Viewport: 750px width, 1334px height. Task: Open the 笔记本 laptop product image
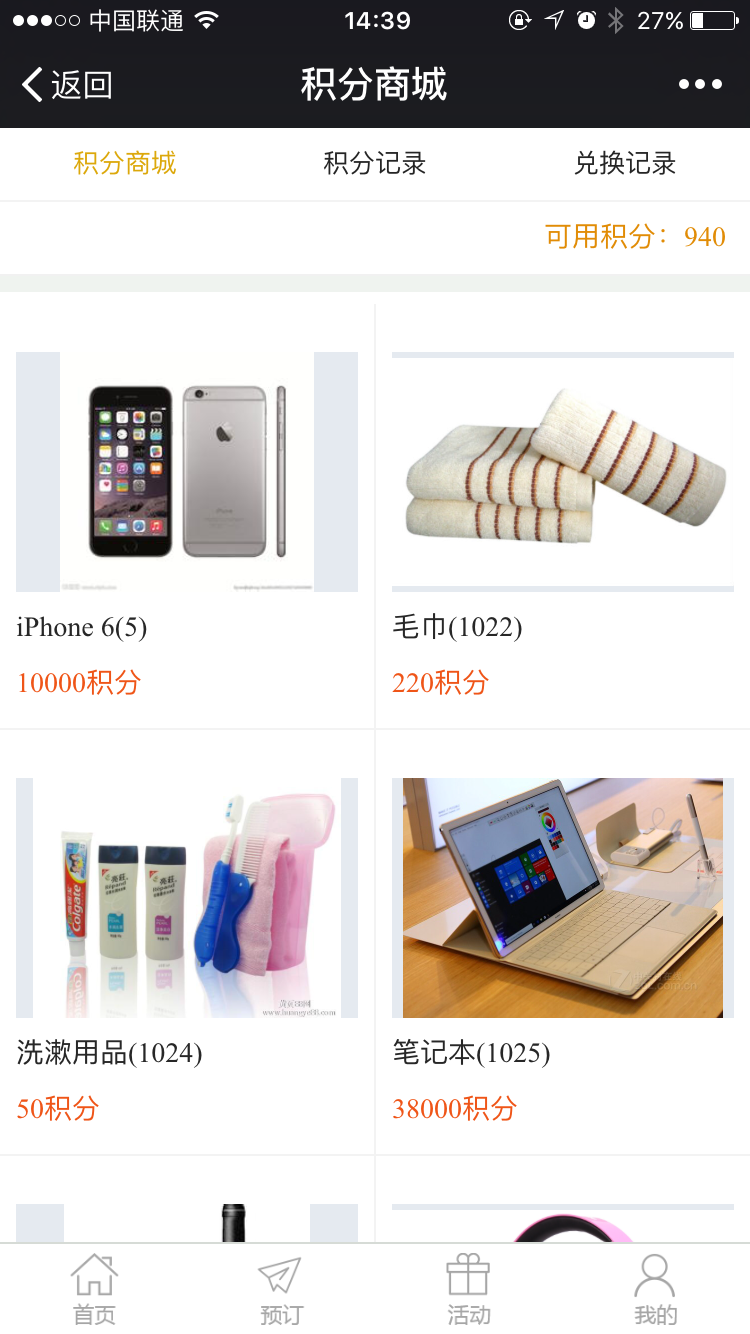coord(563,898)
